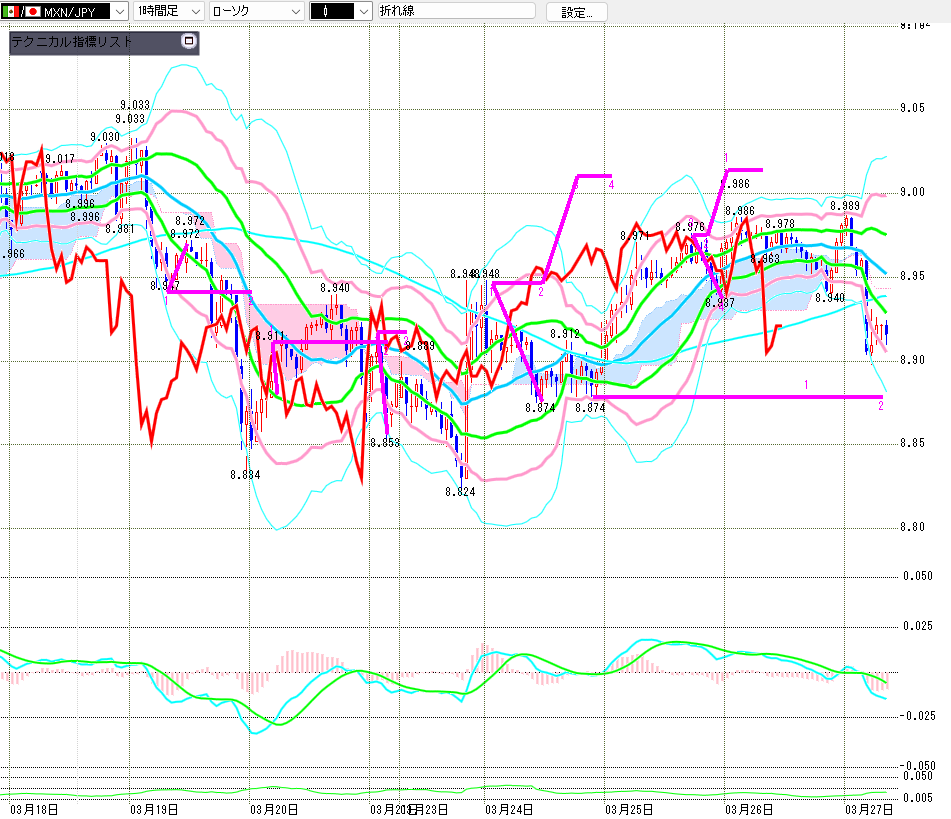
Task: Select the magenta line marked with number 4
Action: (593, 177)
